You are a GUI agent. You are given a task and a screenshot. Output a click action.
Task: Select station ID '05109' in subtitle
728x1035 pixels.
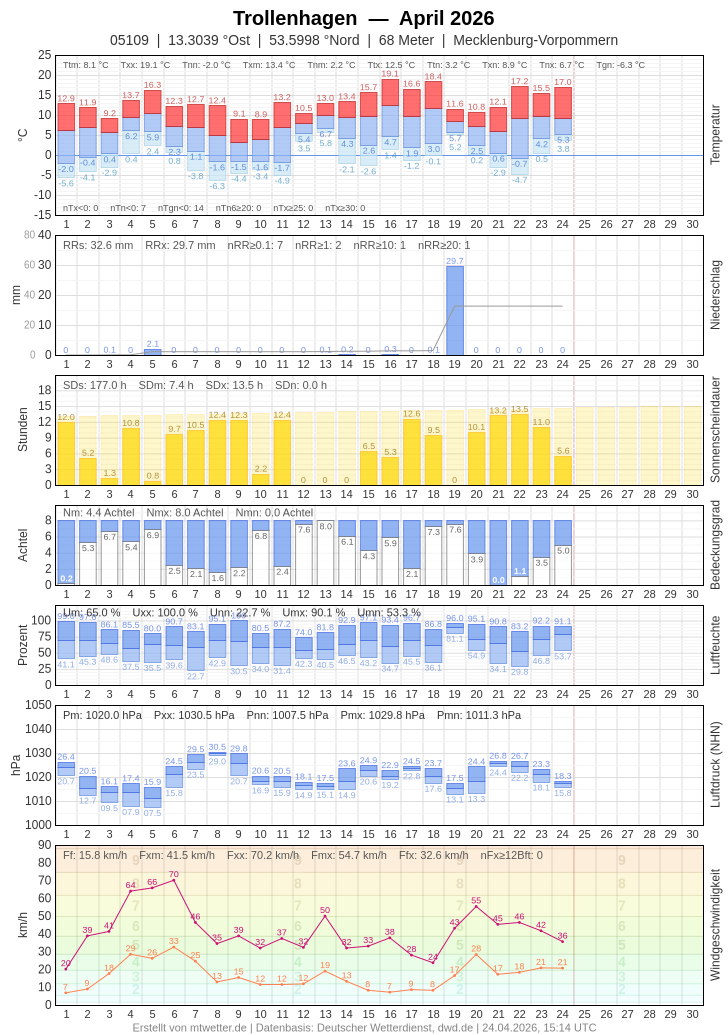(x=129, y=40)
